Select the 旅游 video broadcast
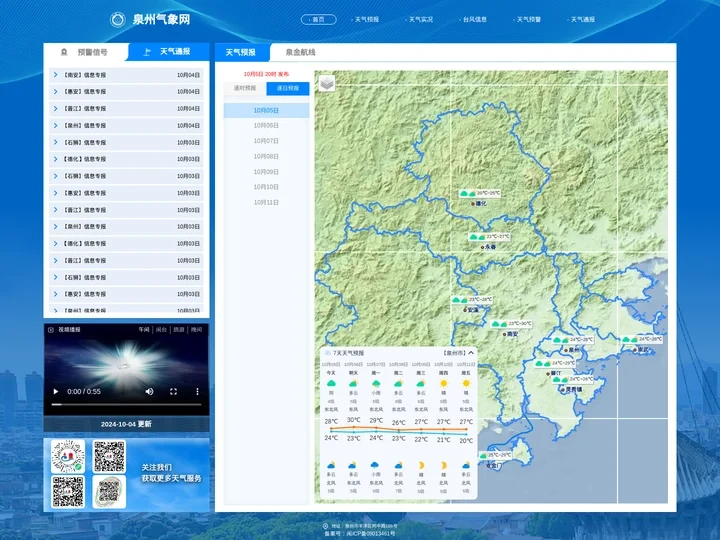Image resolution: width=720 pixels, height=540 pixels. pyautogui.click(x=179, y=330)
